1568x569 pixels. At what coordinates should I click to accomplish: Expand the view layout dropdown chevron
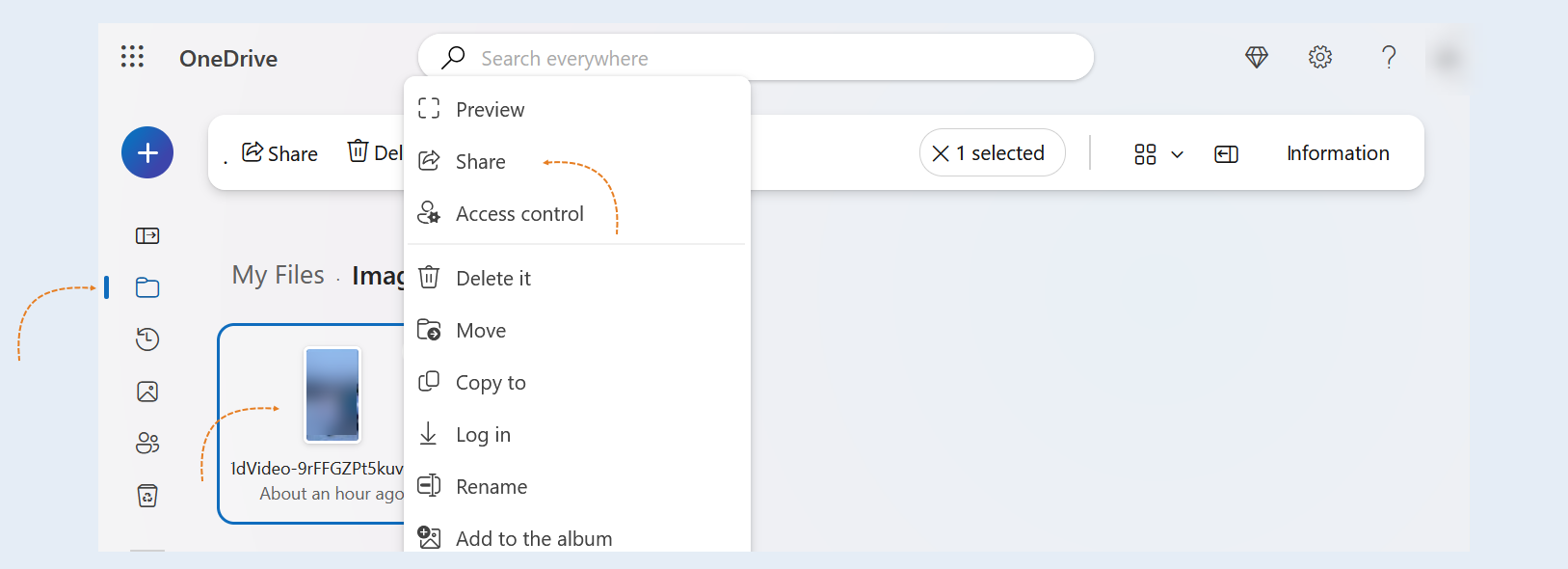pyautogui.click(x=1177, y=154)
